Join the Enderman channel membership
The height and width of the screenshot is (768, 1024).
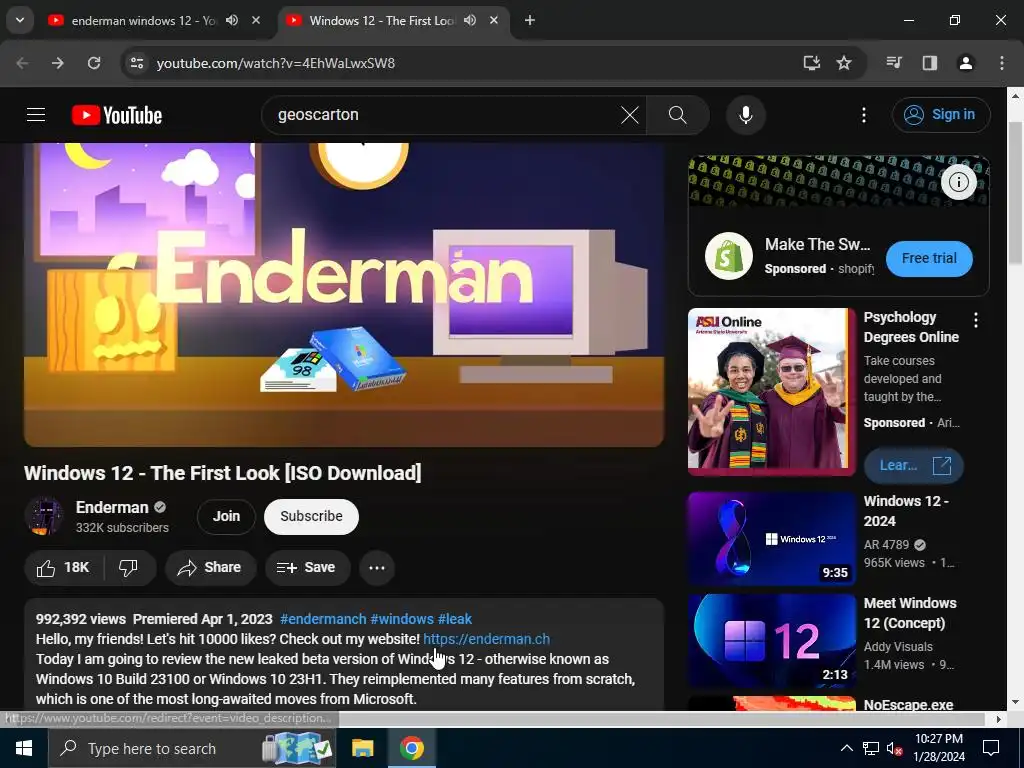[x=226, y=517]
